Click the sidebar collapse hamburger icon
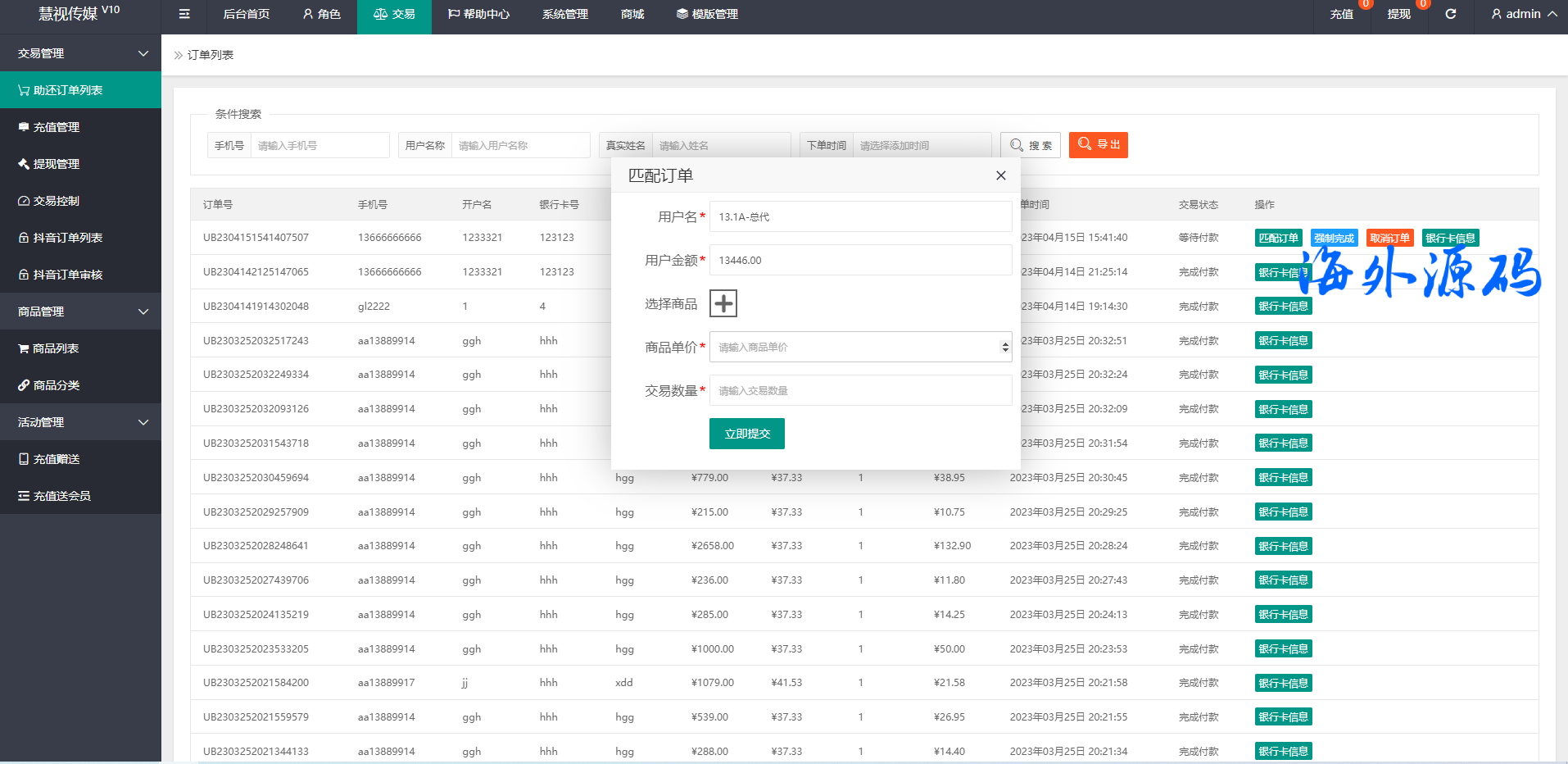 point(184,14)
